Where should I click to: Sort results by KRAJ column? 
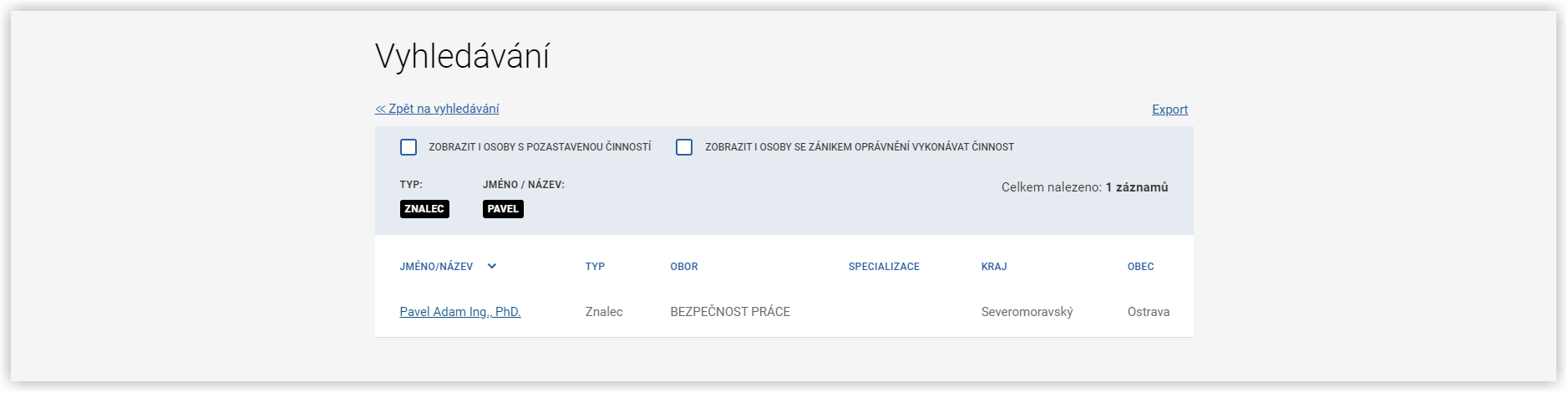point(994,267)
